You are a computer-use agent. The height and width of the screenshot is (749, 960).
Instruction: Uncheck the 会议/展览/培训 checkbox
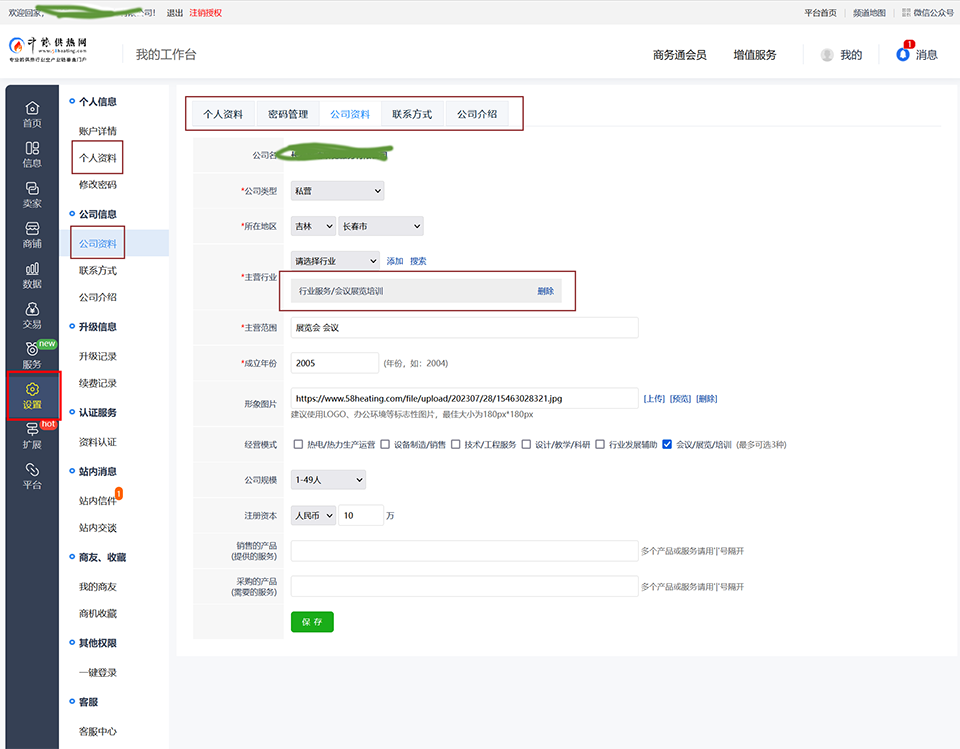[667, 444]
